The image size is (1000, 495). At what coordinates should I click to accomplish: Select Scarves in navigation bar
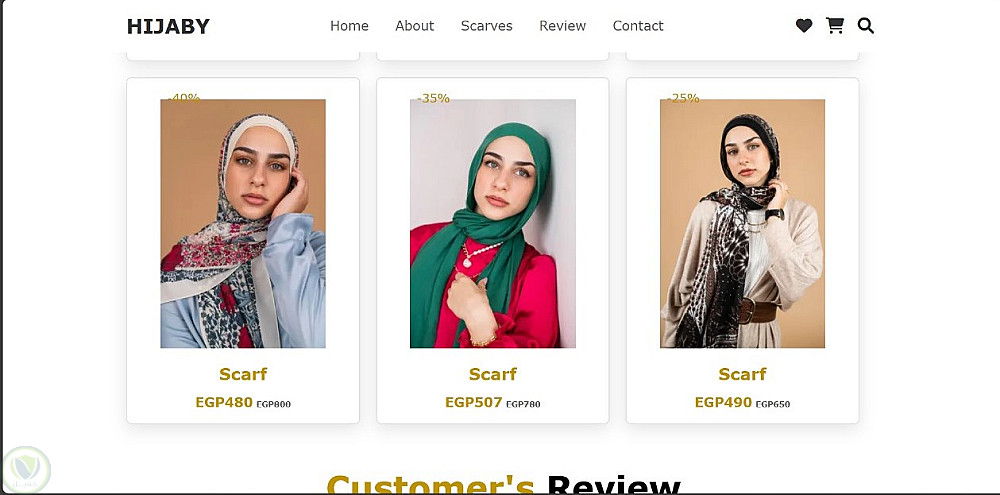487,26
